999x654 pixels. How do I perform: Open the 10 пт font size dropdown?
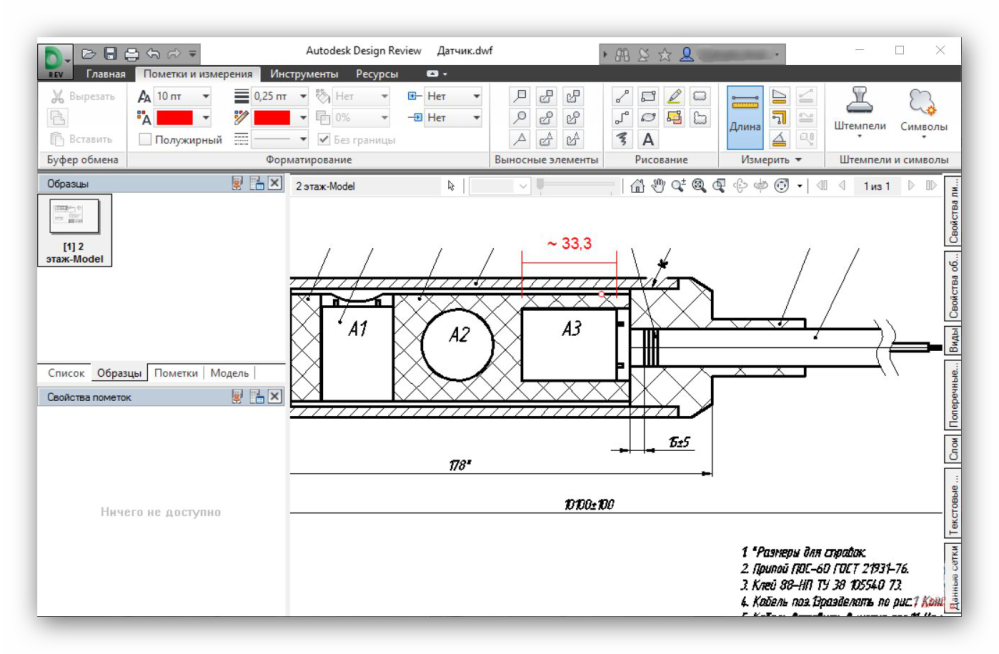coord(206,97)
